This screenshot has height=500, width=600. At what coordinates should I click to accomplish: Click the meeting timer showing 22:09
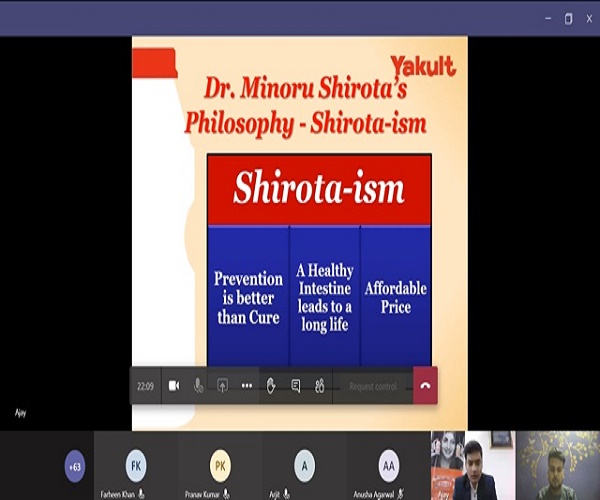[x=145, y=386]
